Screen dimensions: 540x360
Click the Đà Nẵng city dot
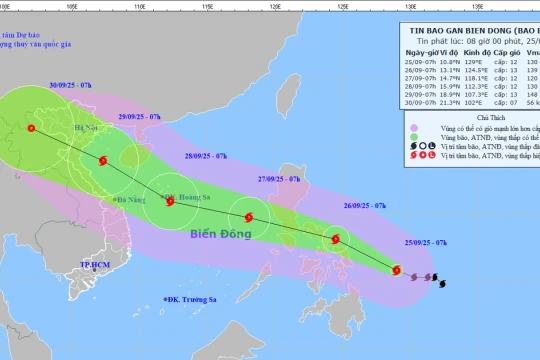[x=115, y=199]
